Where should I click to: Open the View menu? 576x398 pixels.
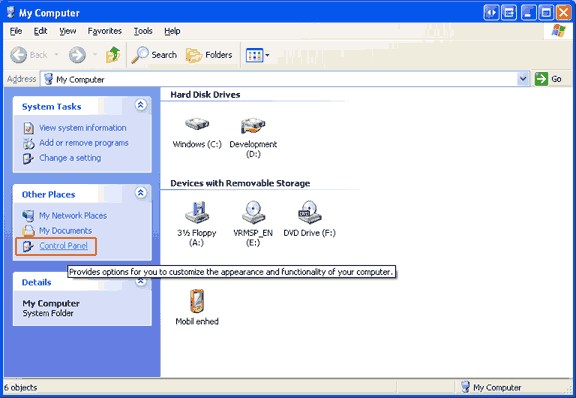[x=68, y=31]
